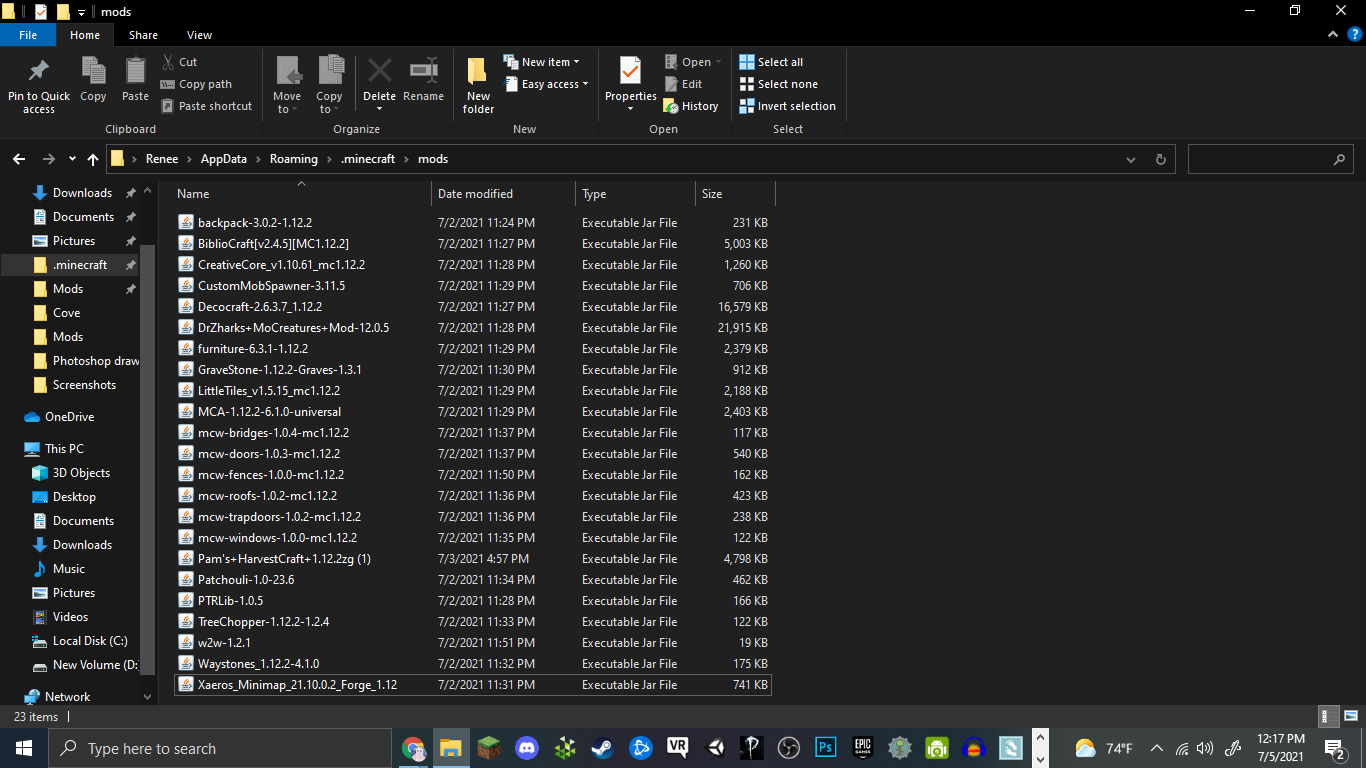The width and height of the screenshot is (1366, 768).
Task: Click the Help question mark icon
Action: [1354, 35]
